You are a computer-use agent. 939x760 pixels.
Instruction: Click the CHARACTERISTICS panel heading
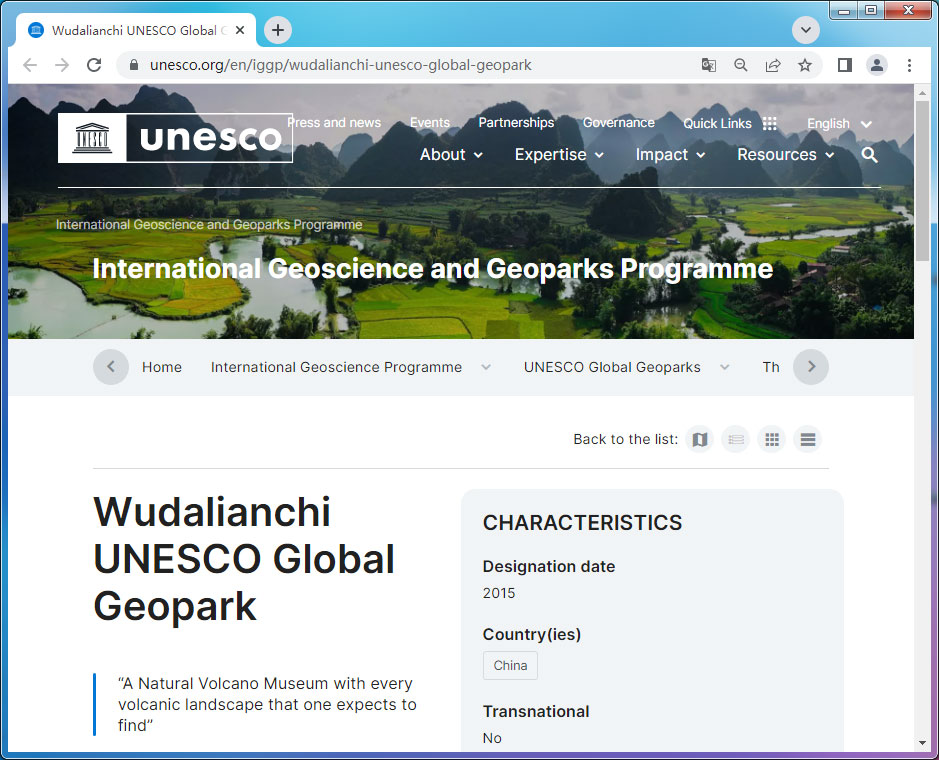tap(582, 523)
